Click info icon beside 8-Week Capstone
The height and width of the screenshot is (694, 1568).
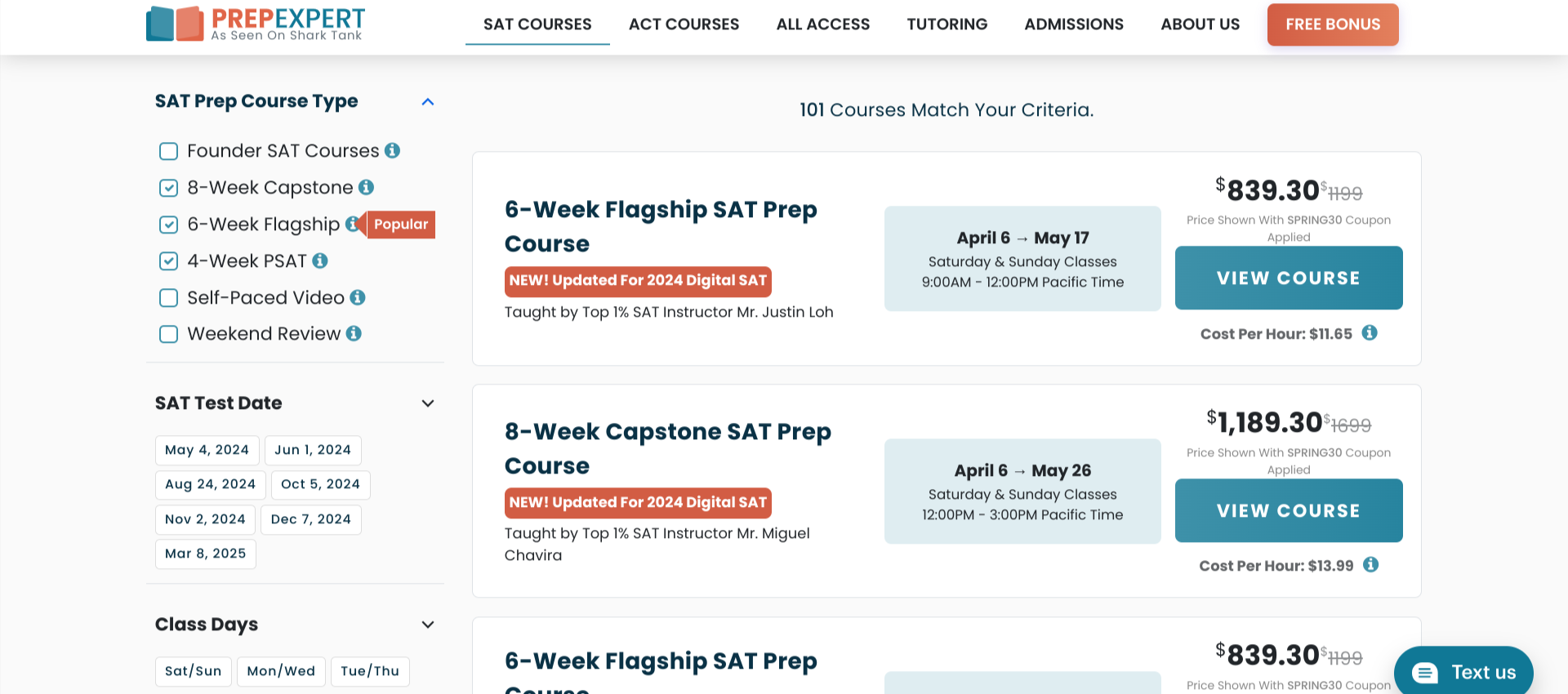pos(366,187)
